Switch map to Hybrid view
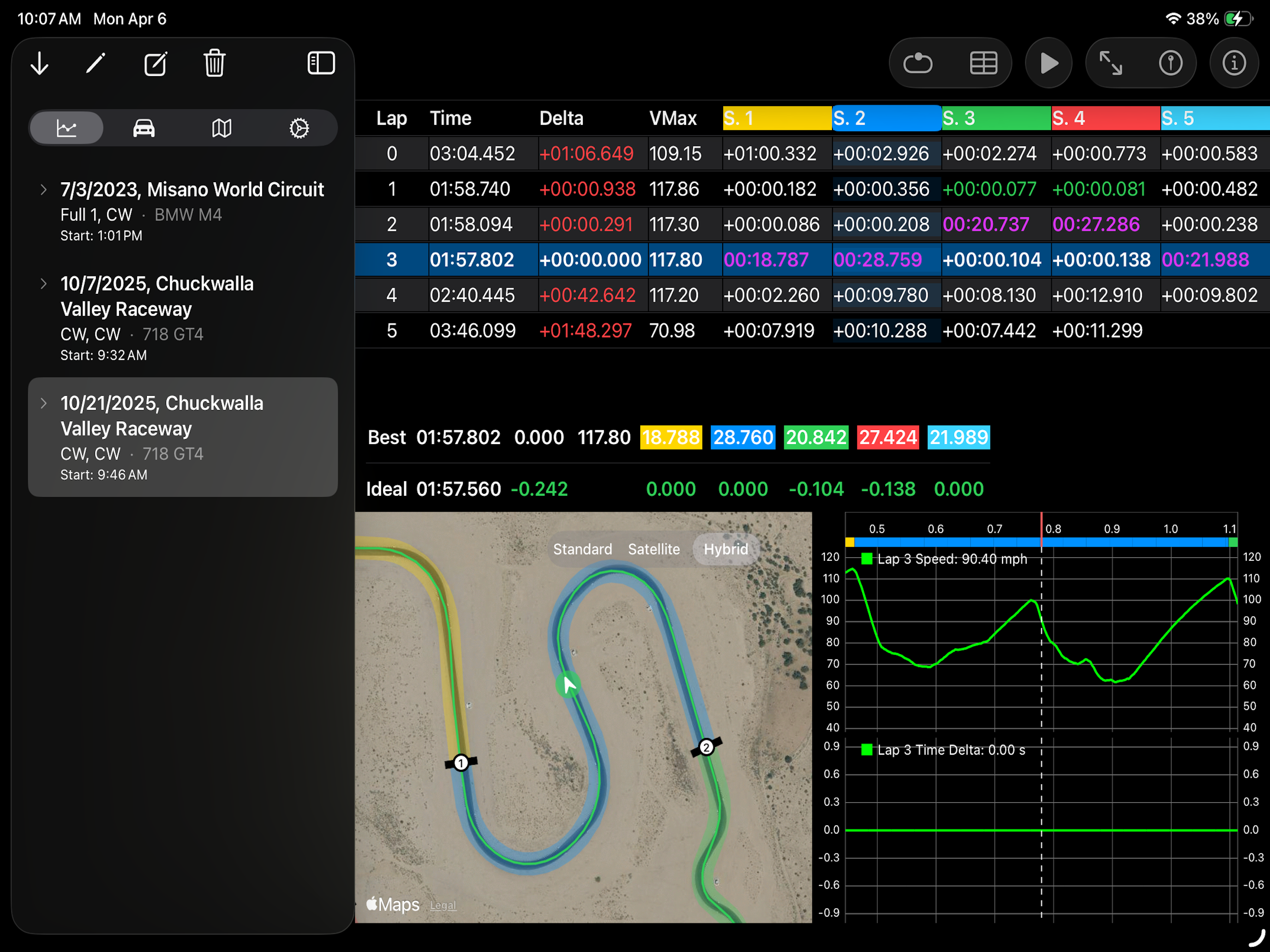The width and height of the screenshot is (1270, 952). point(726,549)
